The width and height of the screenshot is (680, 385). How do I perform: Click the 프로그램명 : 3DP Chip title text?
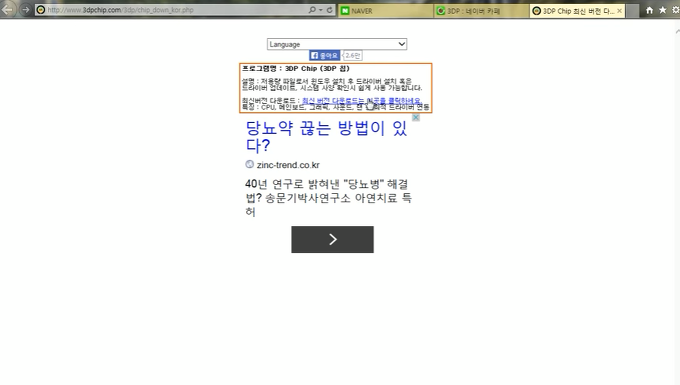[296, 69]
